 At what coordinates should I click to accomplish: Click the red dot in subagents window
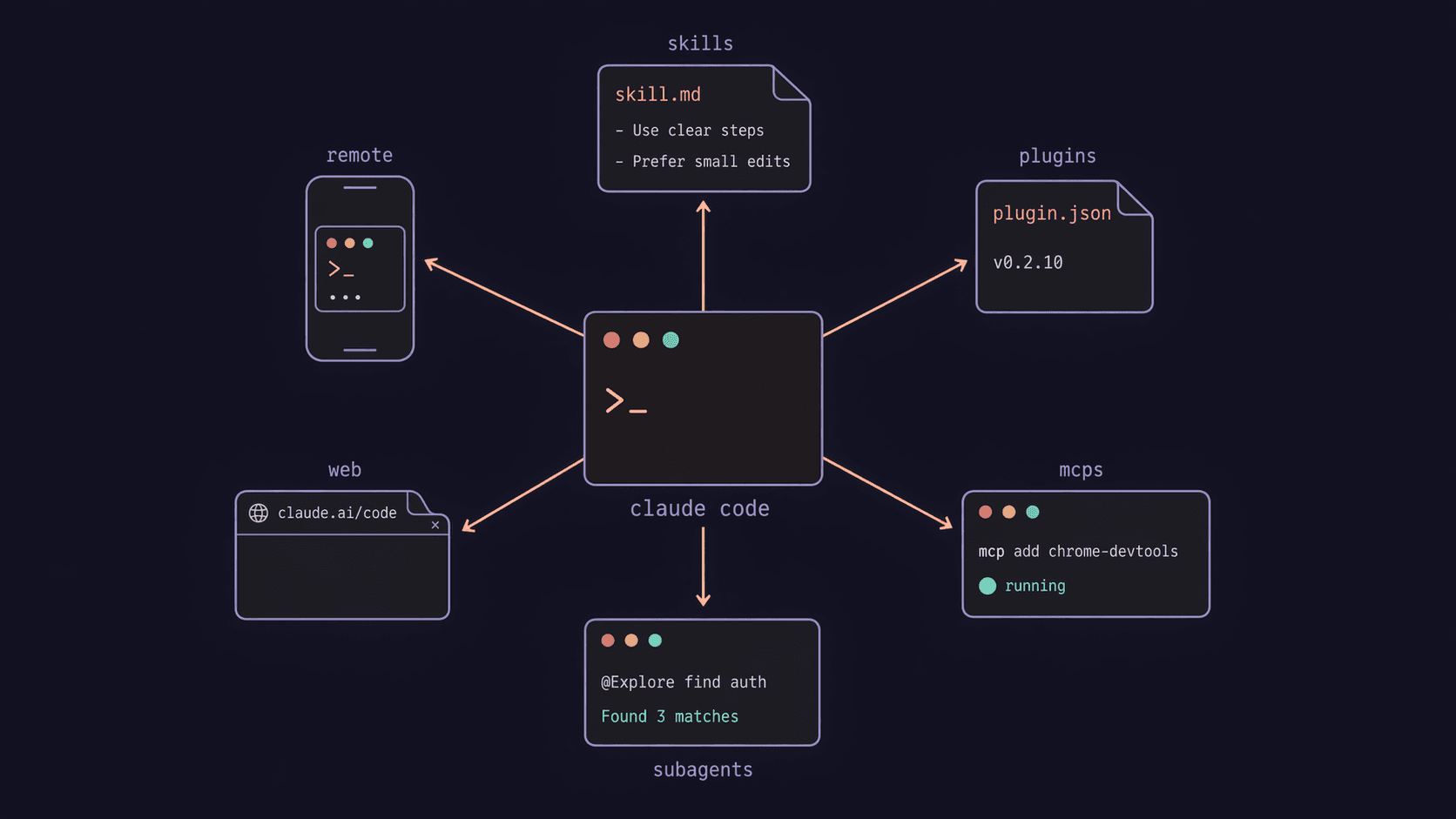[608, 641]
